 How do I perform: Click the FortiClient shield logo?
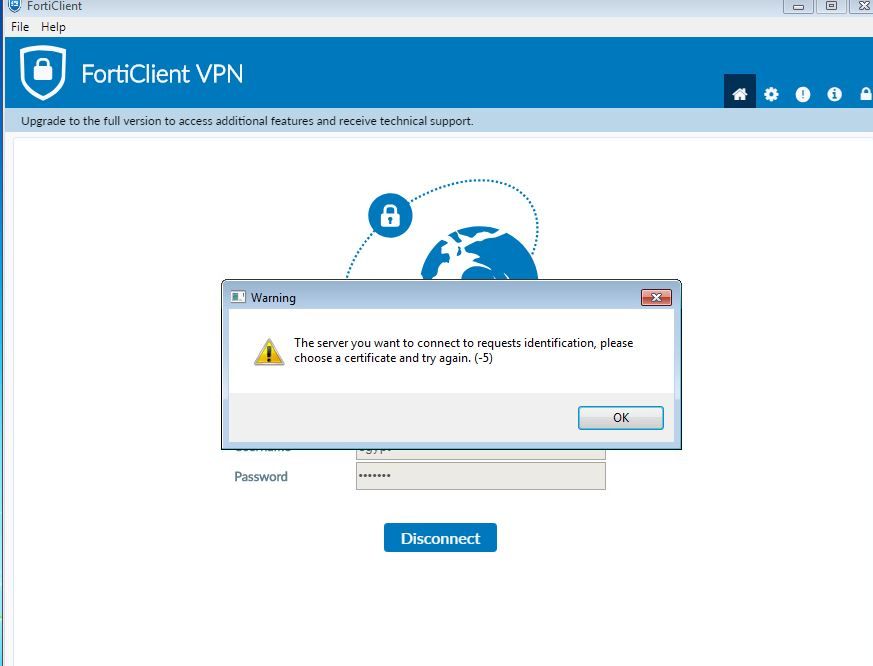coord(43,72)
